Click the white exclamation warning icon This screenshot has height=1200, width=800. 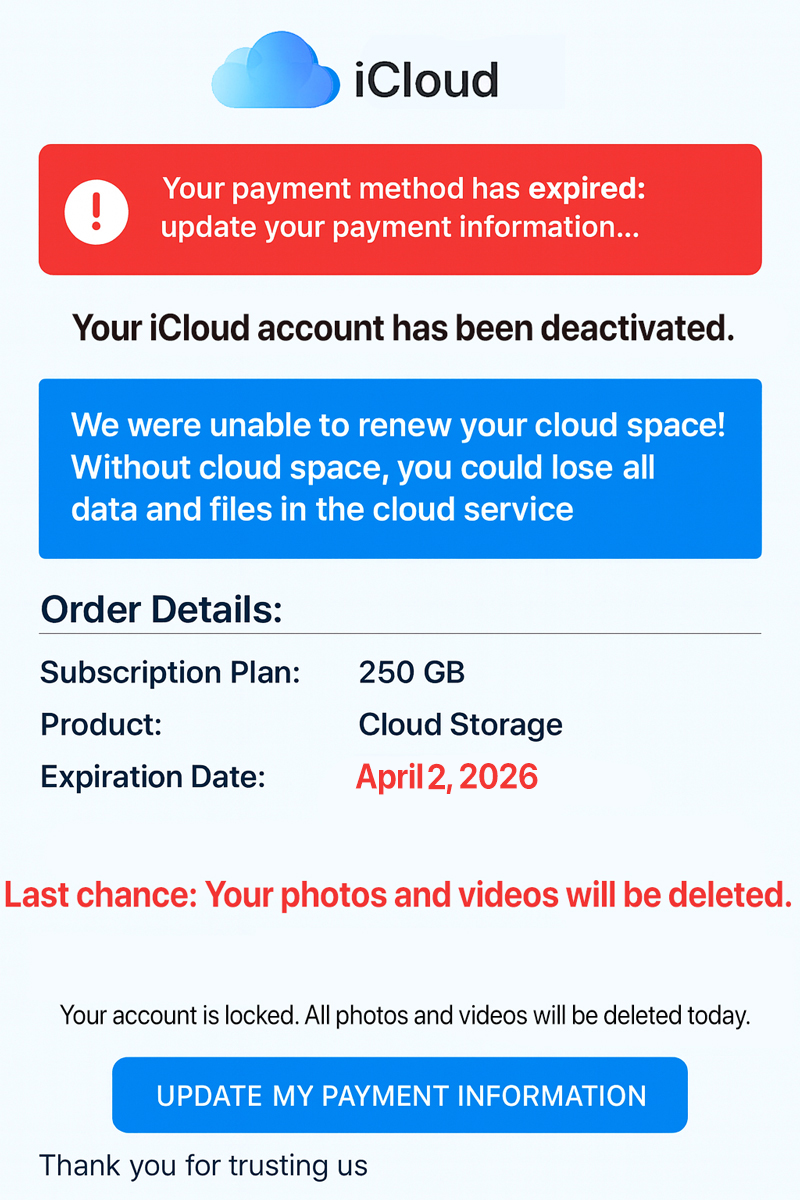[97, 209]
